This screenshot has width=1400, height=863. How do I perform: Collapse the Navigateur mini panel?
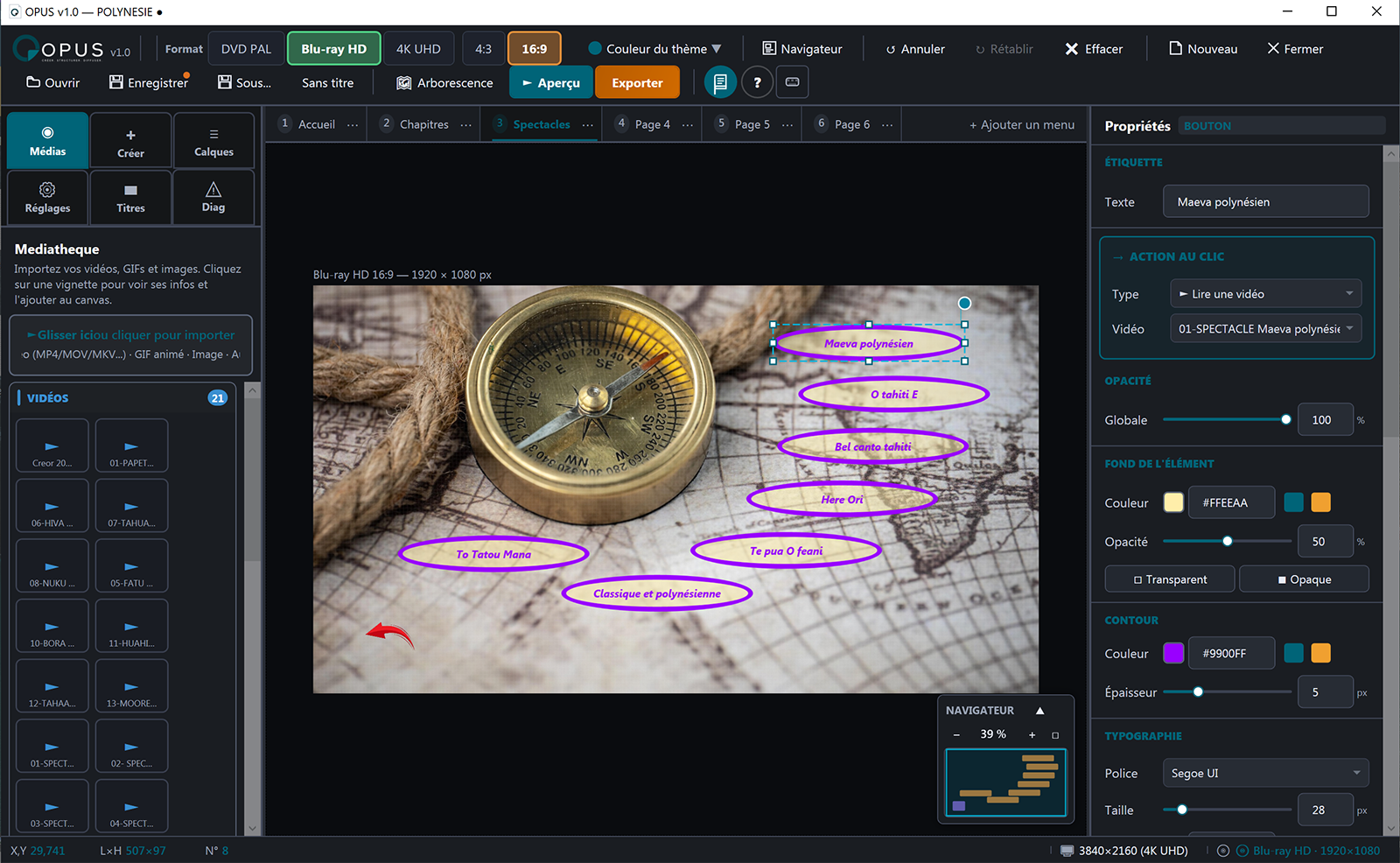[1039, 711]
